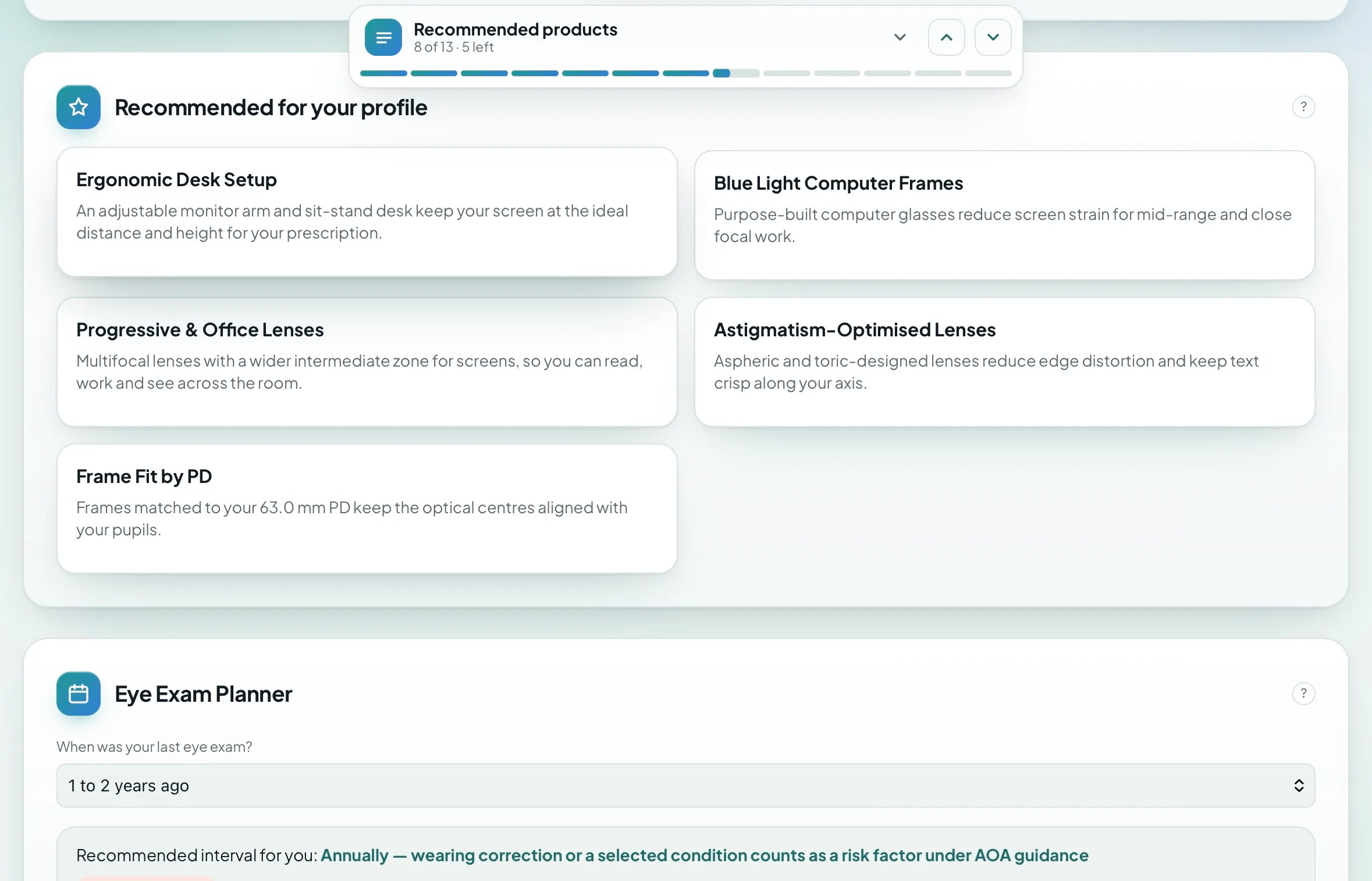
Task: Select the Frame Fit by PD card
Action: click(x=367, y=509)
